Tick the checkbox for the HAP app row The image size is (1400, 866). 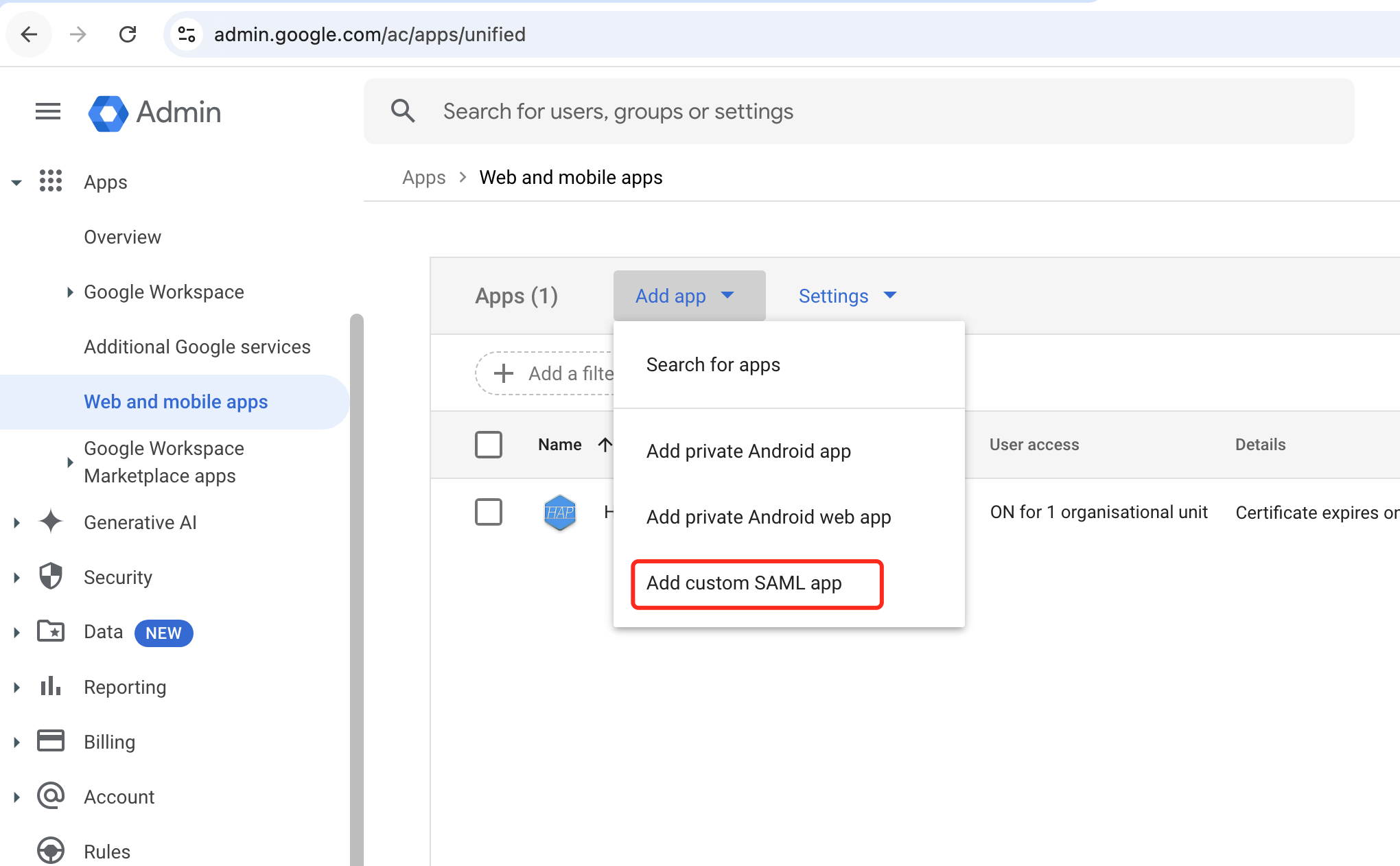click(x=489, y=512)
